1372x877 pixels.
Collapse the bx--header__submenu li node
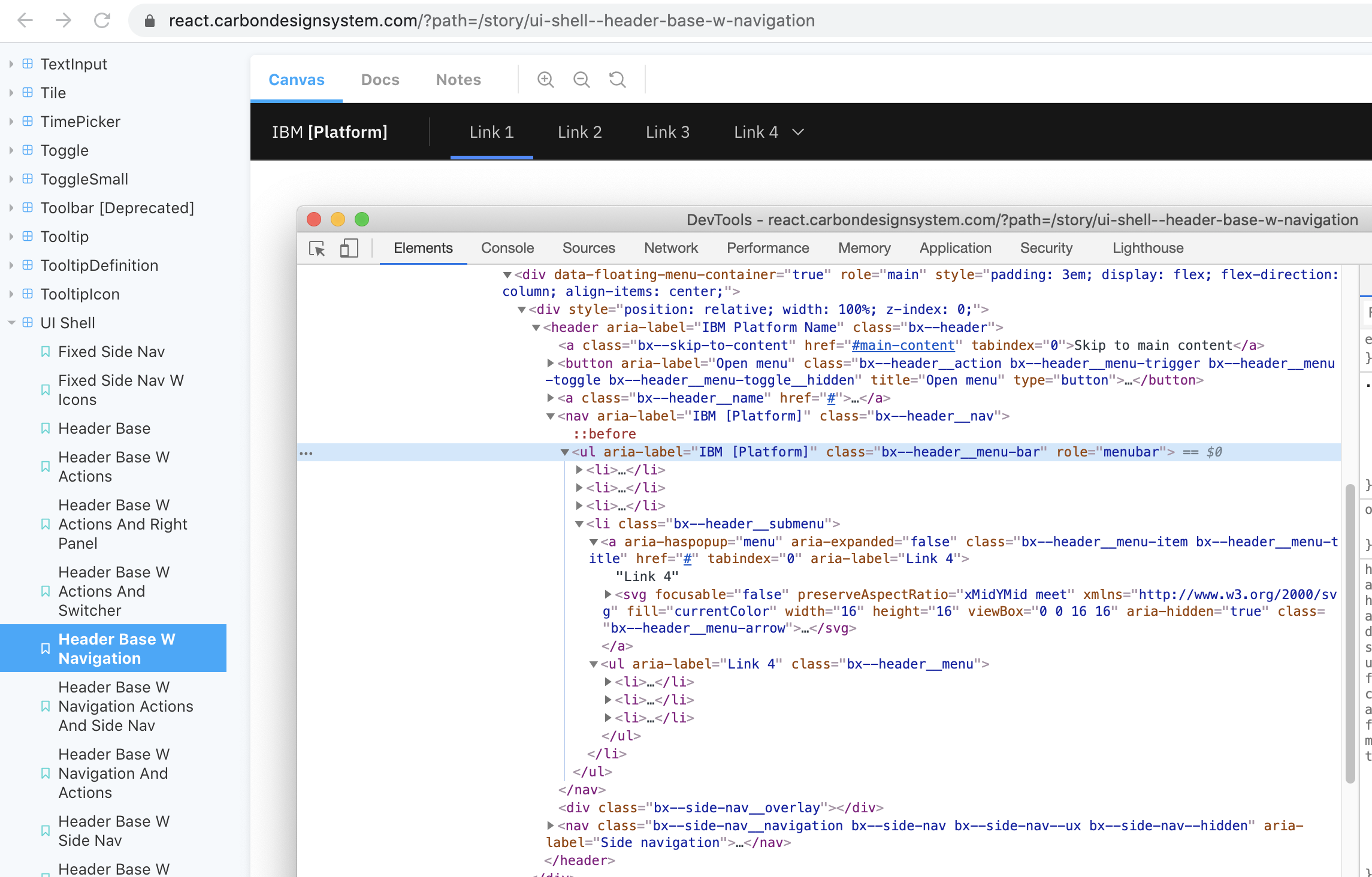coord(579,524)
